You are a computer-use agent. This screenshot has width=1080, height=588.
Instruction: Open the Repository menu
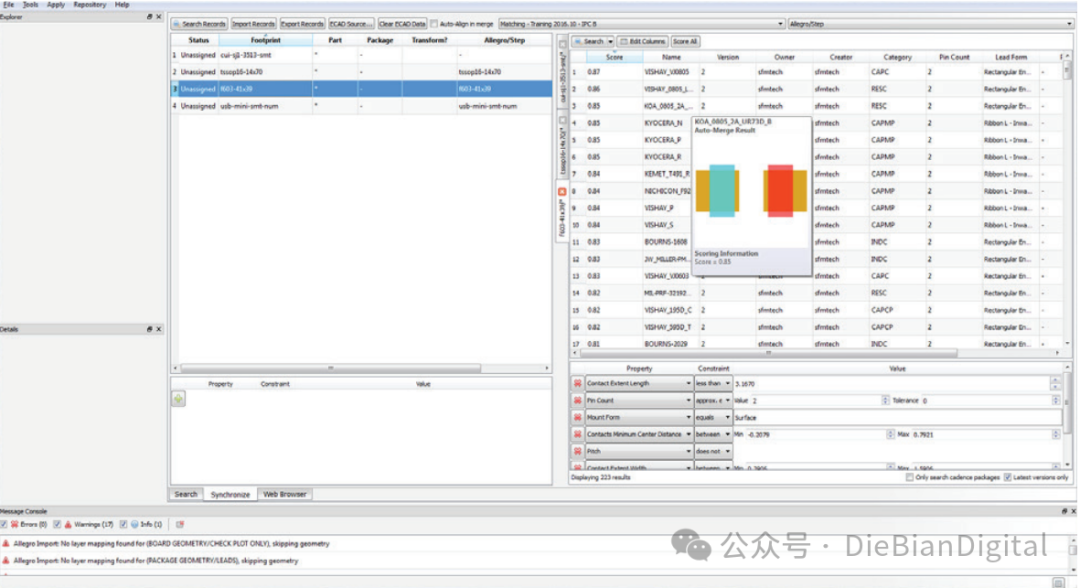tap(90, 4)
